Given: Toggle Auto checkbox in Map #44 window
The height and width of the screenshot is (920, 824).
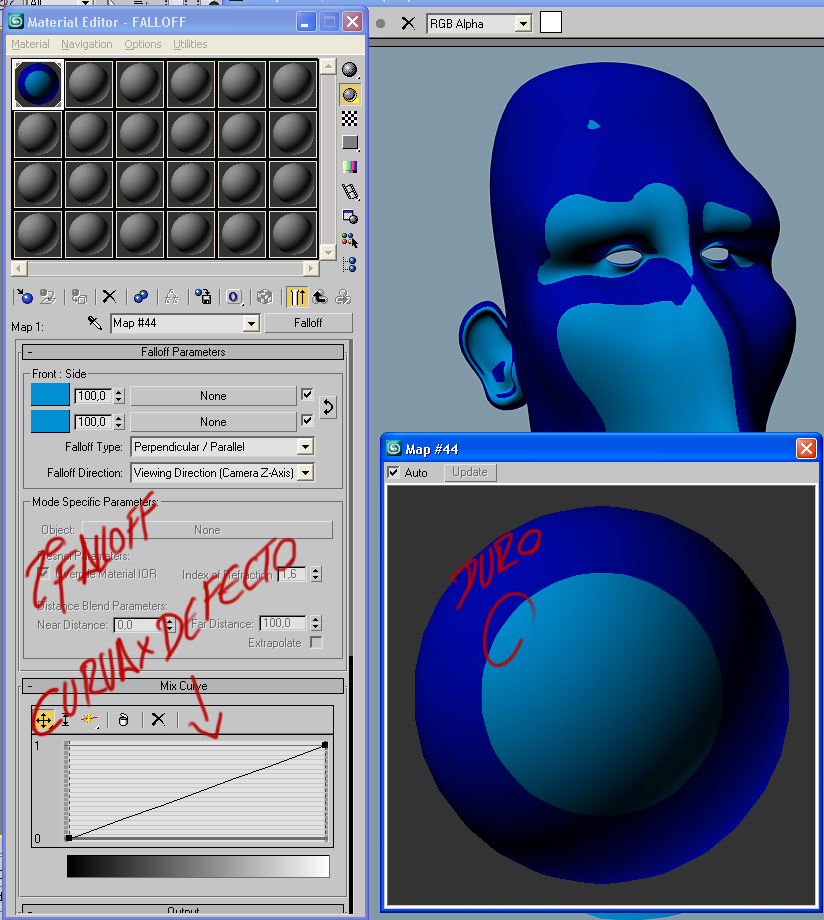Looking at the screenshot, I should point(393,472).
